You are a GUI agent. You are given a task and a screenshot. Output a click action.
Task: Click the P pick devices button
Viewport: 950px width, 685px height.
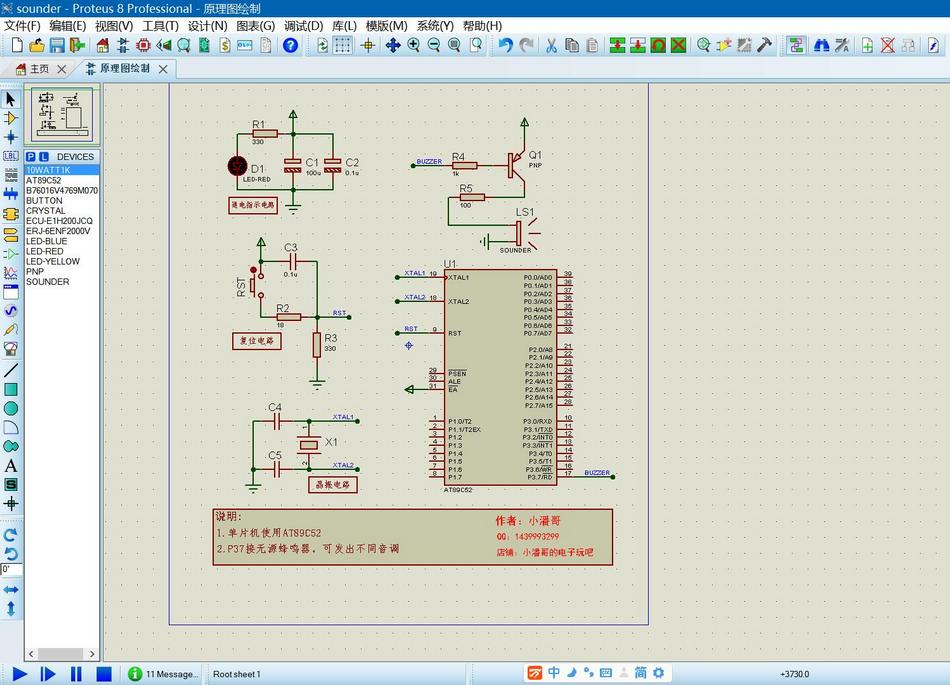(31, 156)
